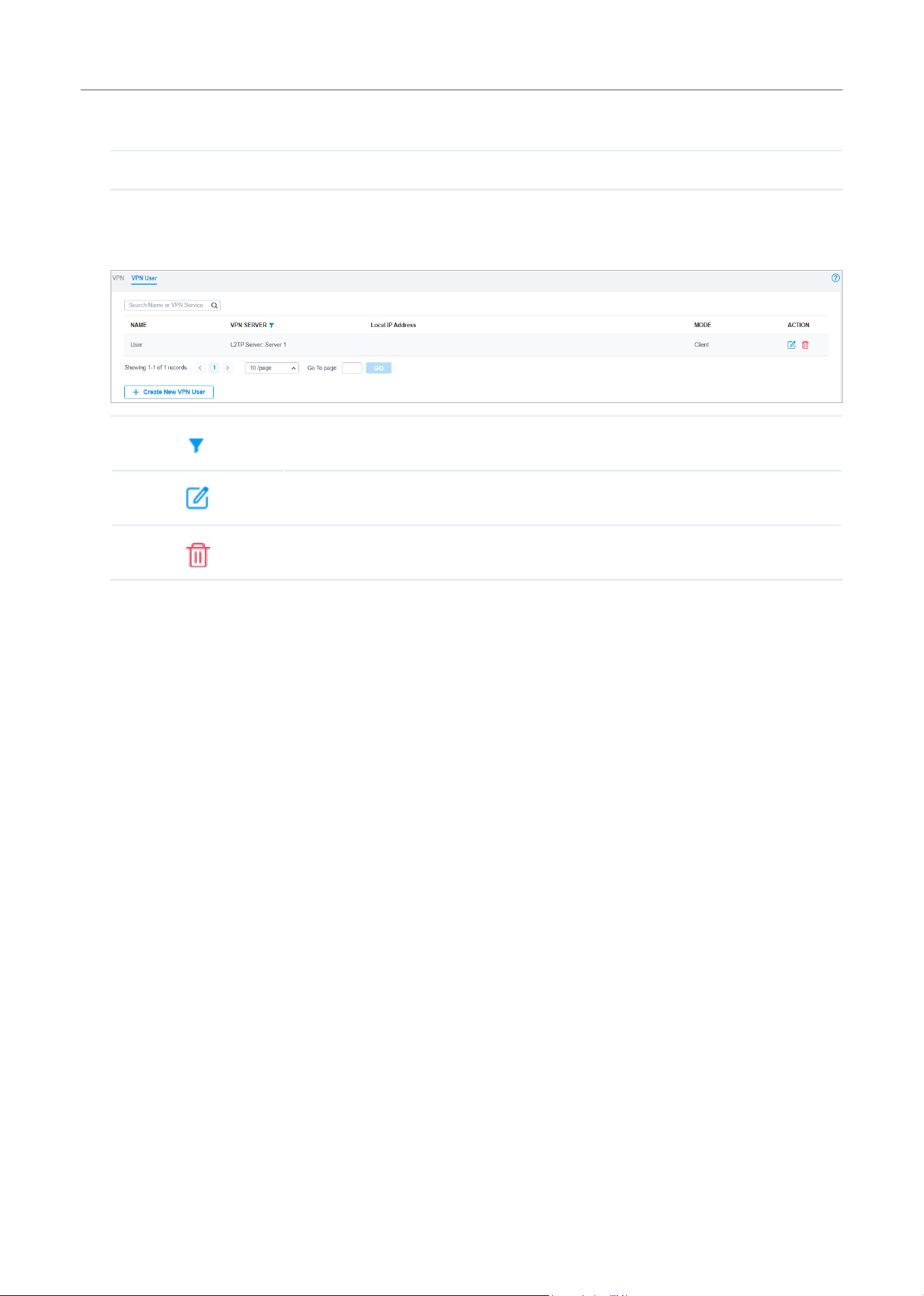Open the 10 /page dropdown
The width and height of the screenshot is (924, 1296).
pos(272,368)
